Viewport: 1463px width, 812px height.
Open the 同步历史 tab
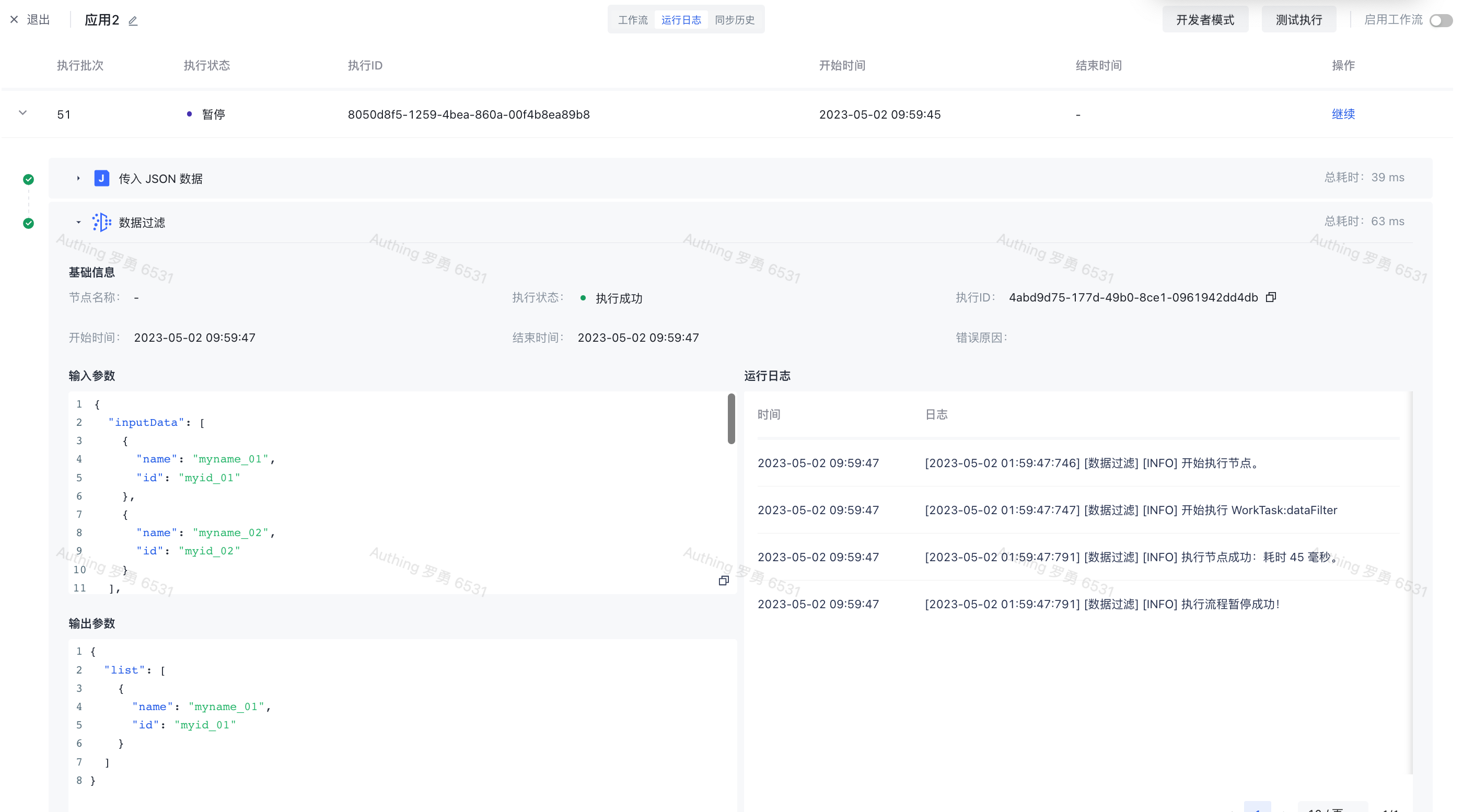734,20
